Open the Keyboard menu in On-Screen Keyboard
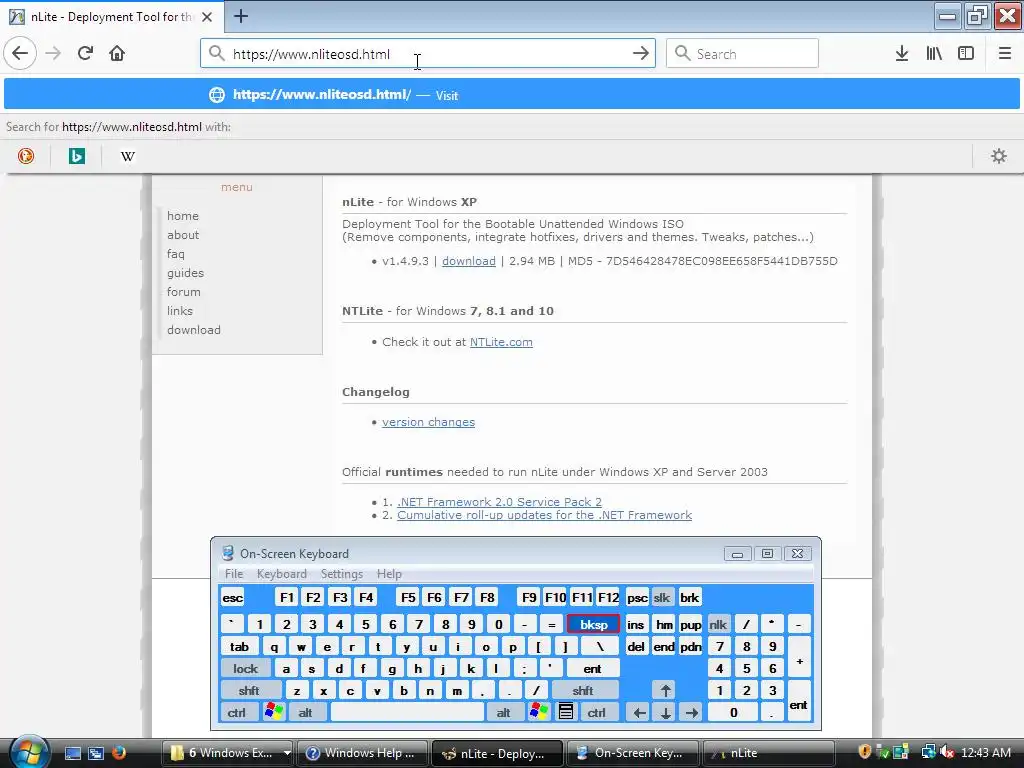 click(281, 573)
